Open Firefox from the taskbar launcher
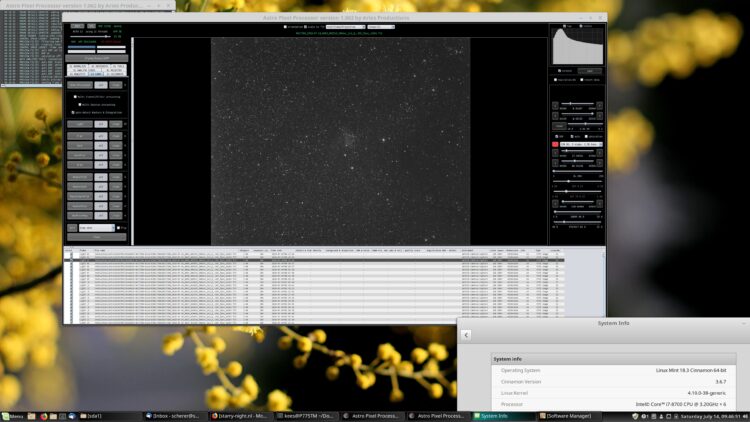Image resolution: width=750 pixels, height=422 pixels. pyautogui.click(x=44, y=416)
